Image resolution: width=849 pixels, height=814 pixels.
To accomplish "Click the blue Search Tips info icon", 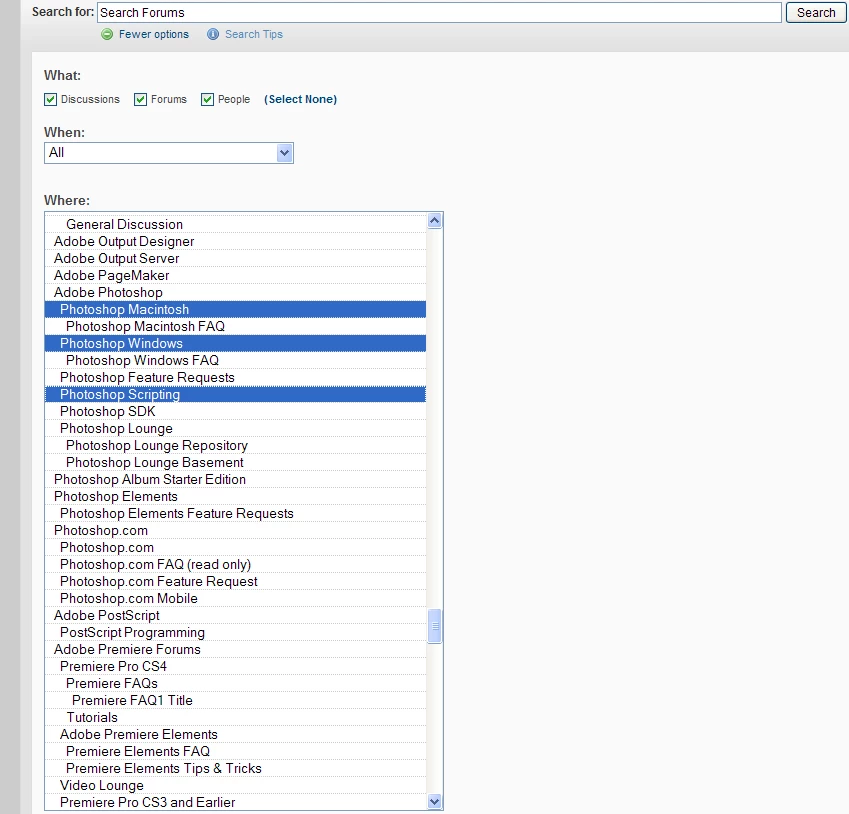I will click(x=213, y=34).
